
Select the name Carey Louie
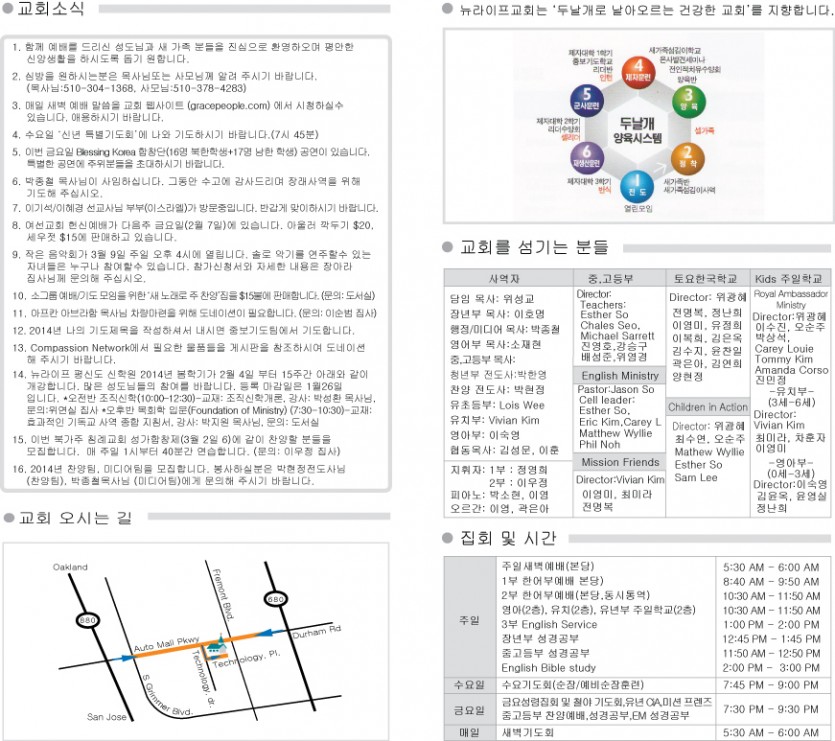tap(784, 349)
